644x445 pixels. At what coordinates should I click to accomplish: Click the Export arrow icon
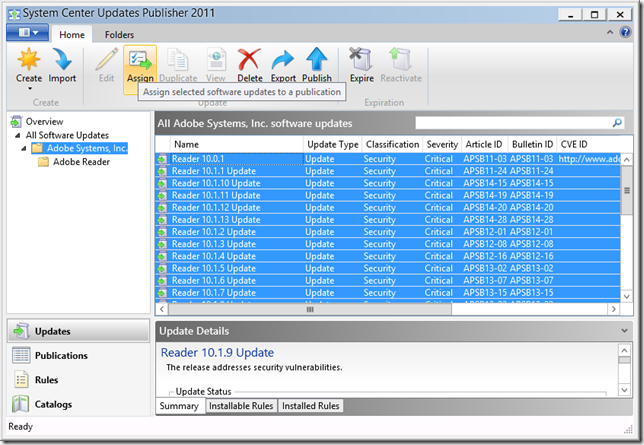[x=283, y=60]
